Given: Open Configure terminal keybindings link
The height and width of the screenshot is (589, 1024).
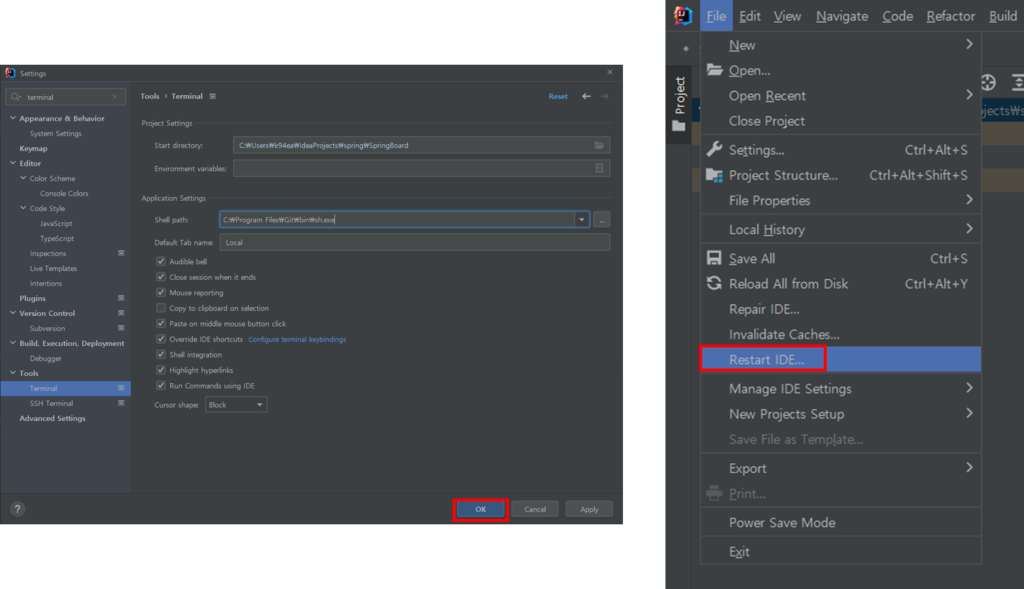Looking at the screenshot, I should click(297, 339).
